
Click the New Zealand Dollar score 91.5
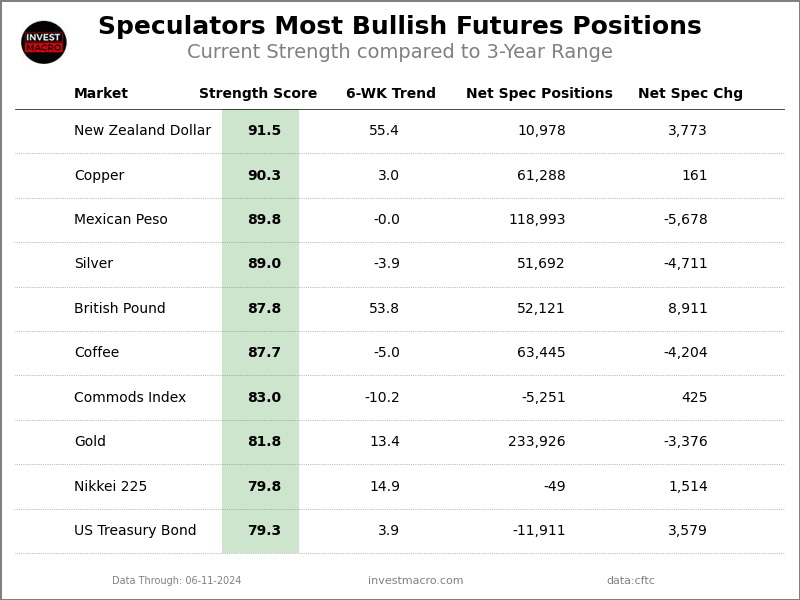[x=264, y=131]
